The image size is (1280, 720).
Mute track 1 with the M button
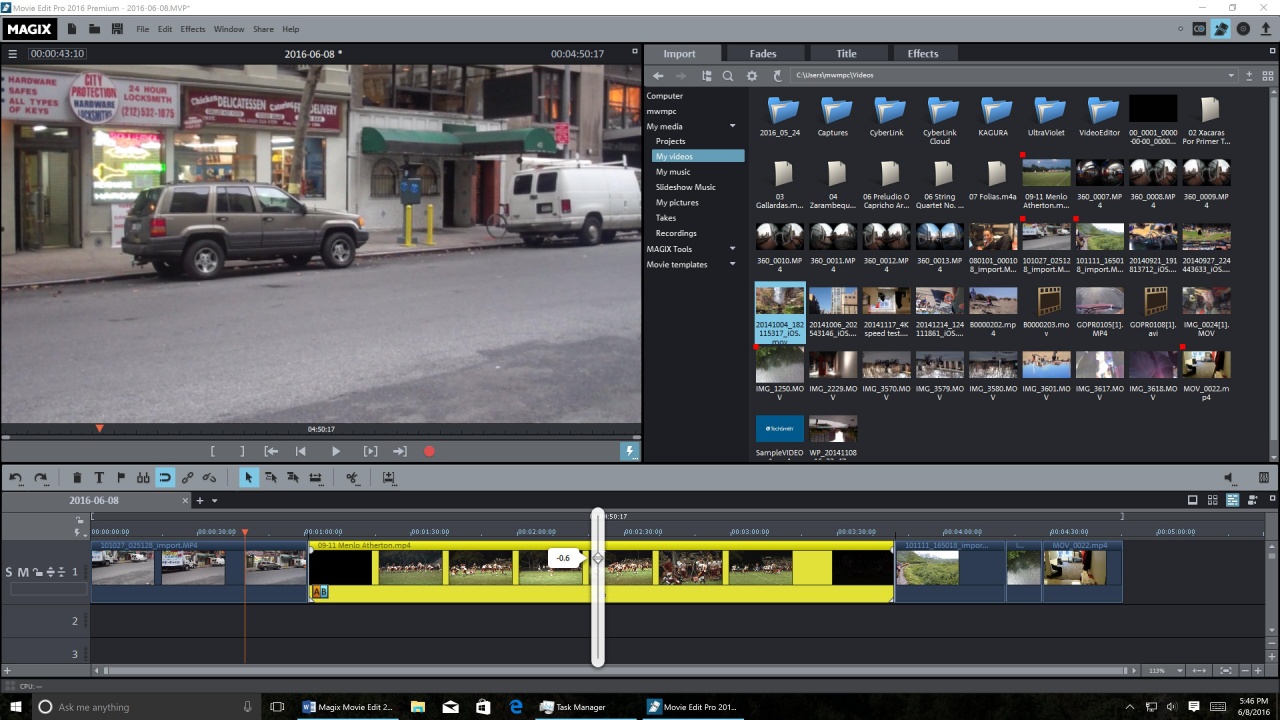pos(22,572)
